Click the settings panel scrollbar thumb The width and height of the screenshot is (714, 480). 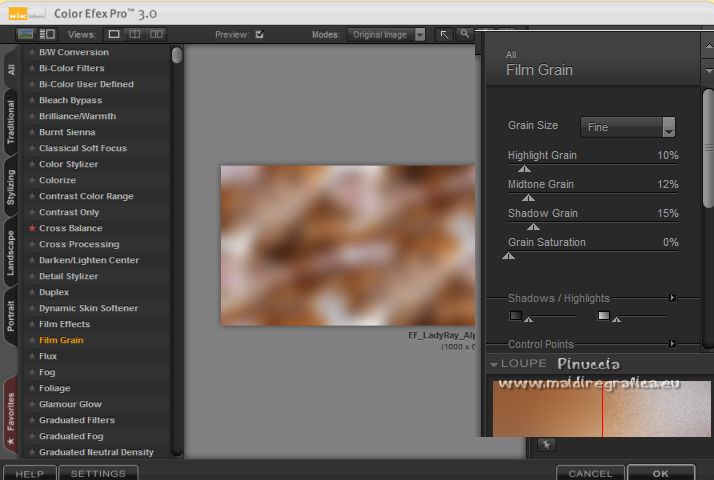pyautogui.click(x=708, y=148)
